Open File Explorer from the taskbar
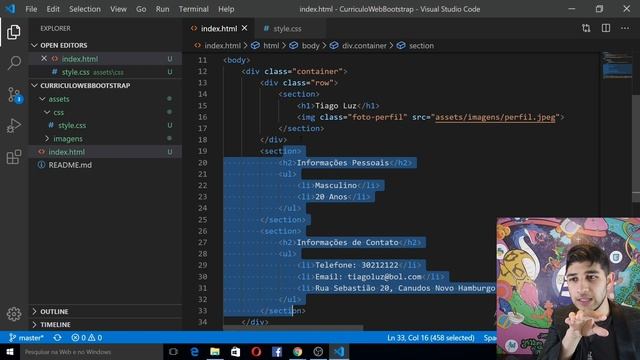The height and width of the screenshot is (360, 640). [x=215, y=351]
